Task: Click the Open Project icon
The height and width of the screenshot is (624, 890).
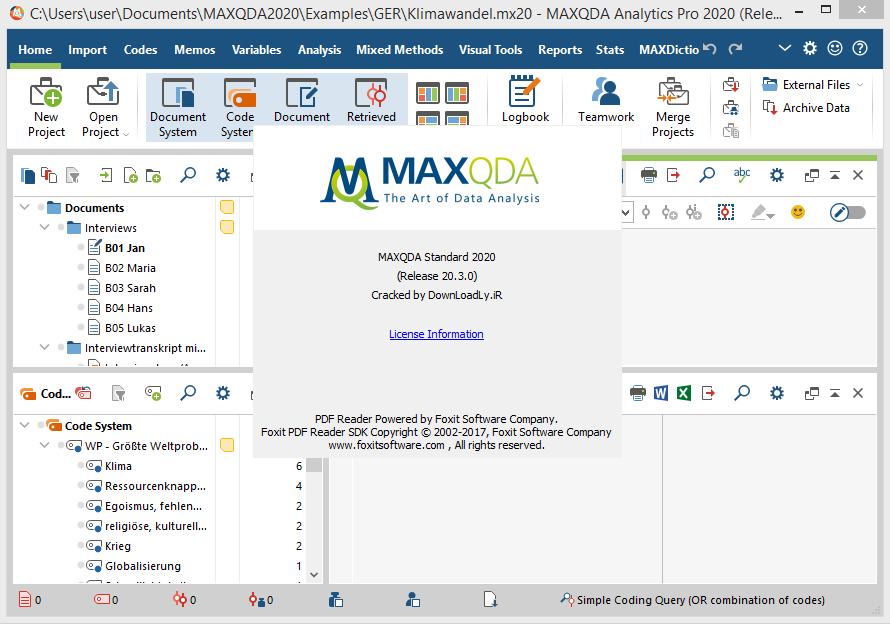Action: click(x=104, y=107)
